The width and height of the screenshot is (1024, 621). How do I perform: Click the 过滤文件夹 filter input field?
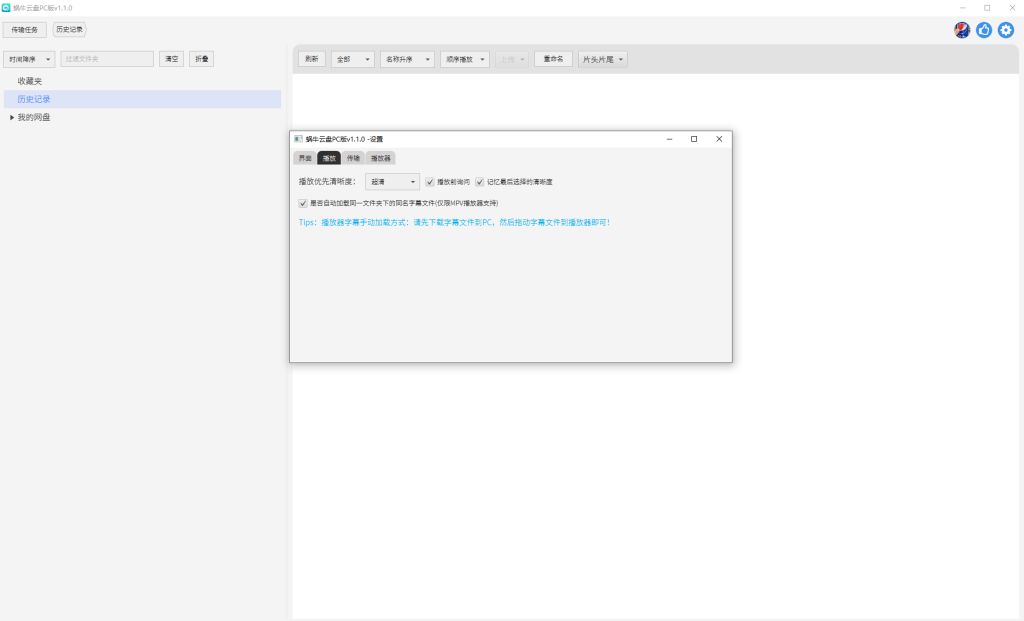pos(107,59)
